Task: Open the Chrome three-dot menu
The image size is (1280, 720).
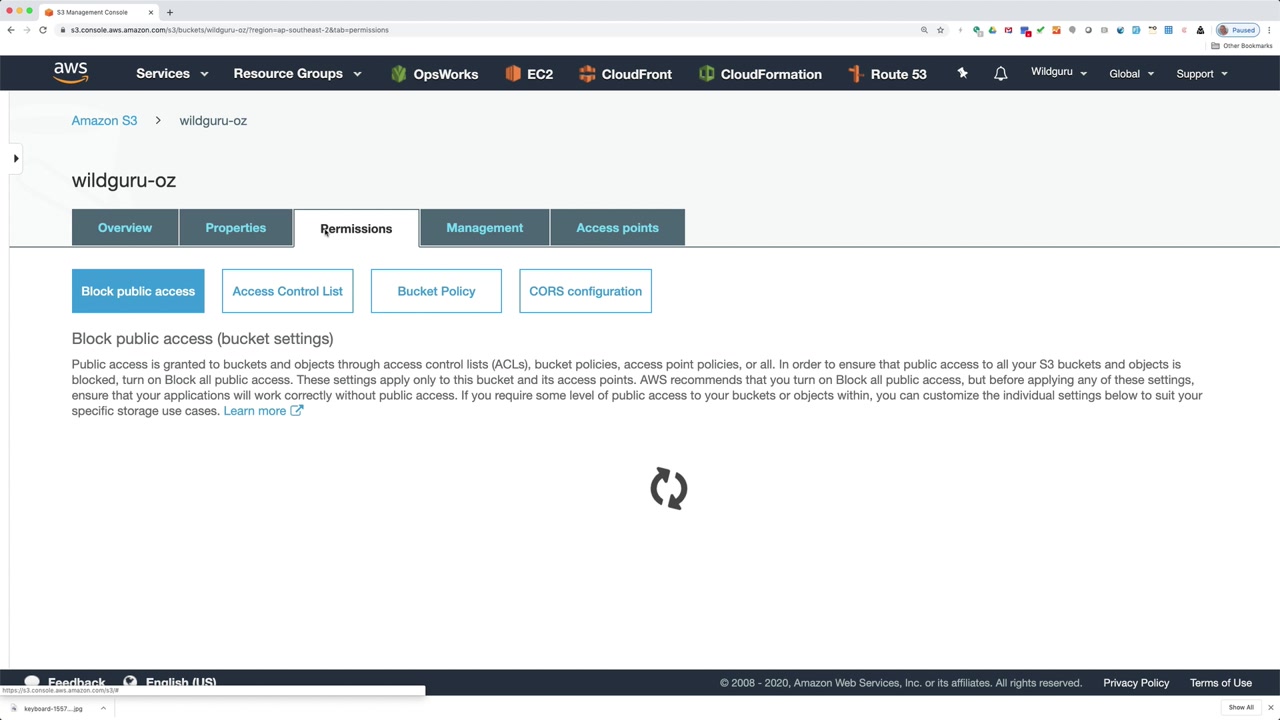Action: pyautogui.click(x=1268, y=30)
